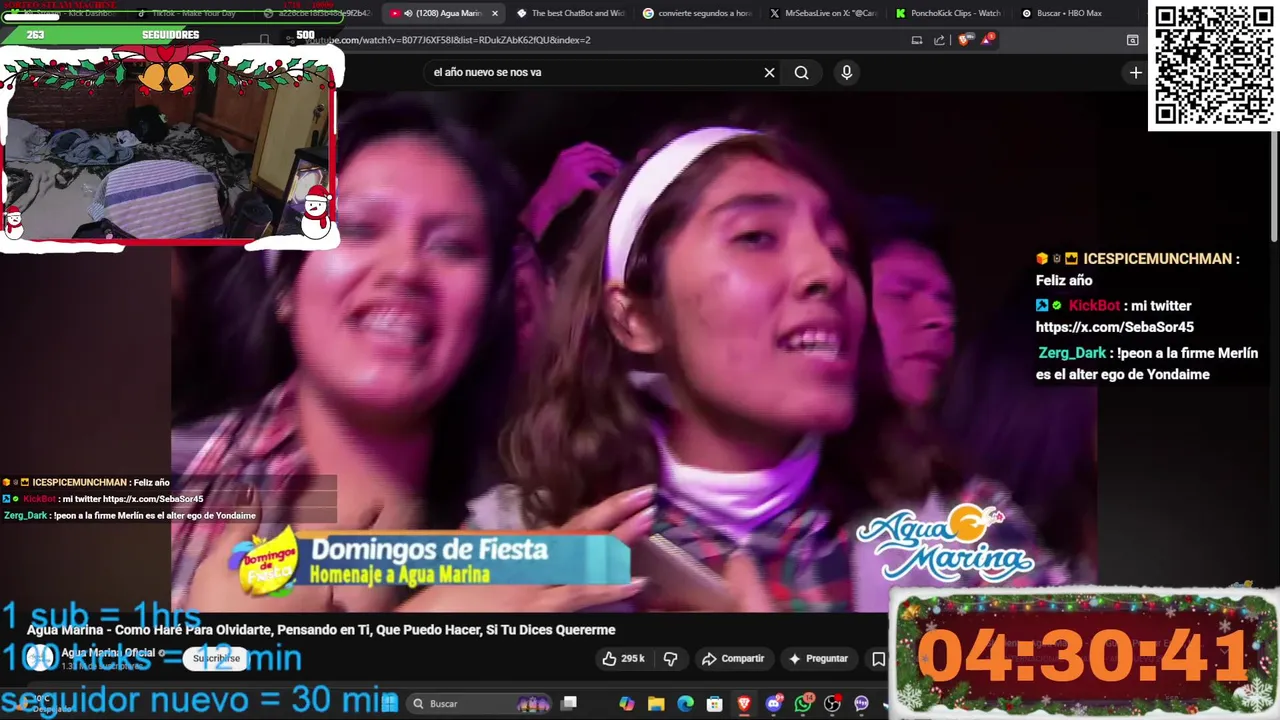Open Task View on the taskbar
Screen dimensions: 1280x720
pos(569,703)
